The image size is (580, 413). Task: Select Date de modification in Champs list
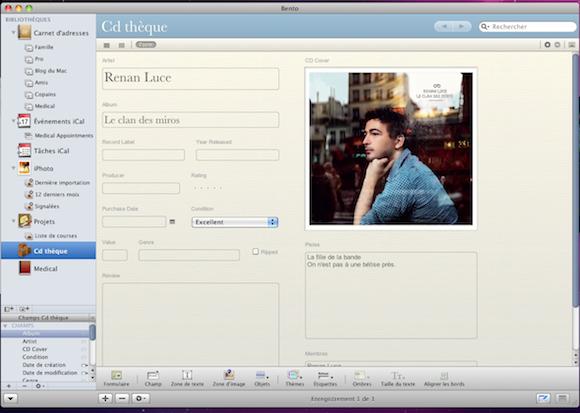50,373
